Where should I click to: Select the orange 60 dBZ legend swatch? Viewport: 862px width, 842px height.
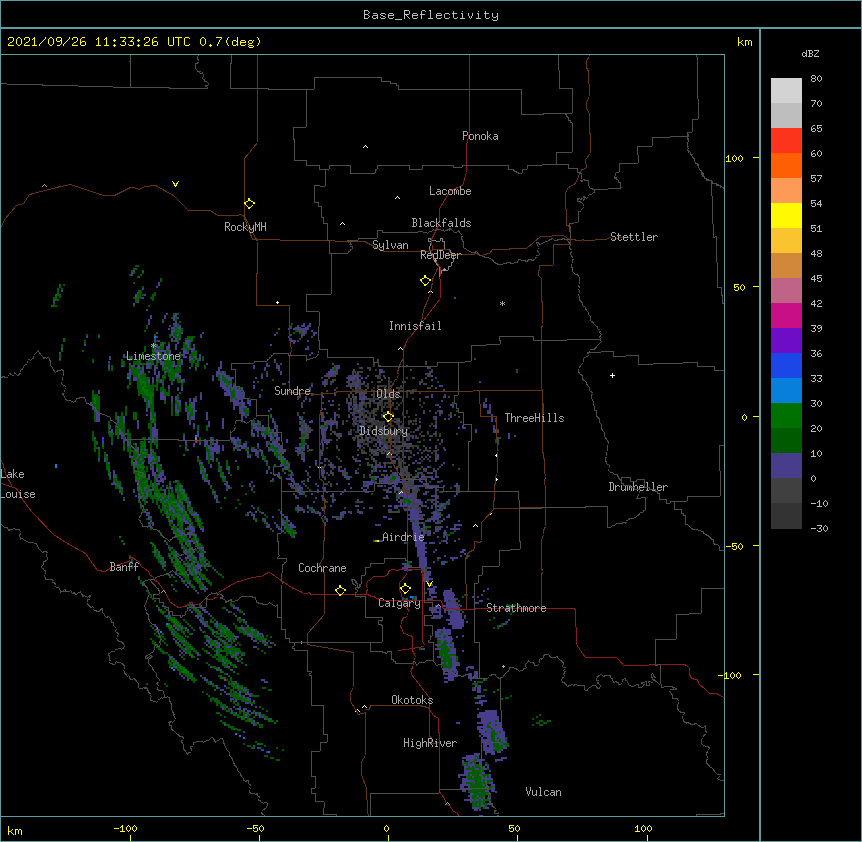pyautogui.click(x=786, y=165)
